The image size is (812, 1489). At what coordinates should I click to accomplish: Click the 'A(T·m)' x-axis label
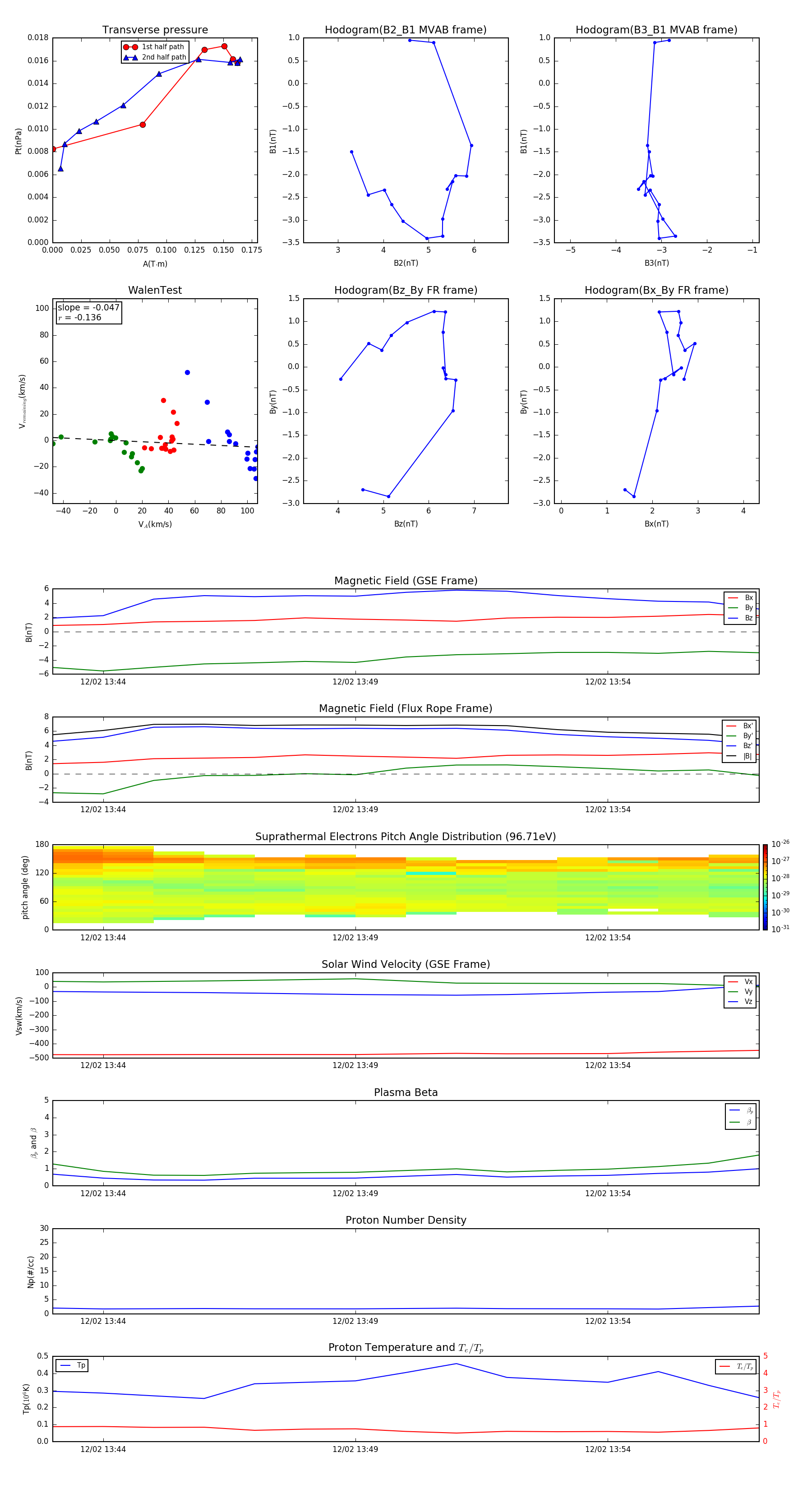[x=155, y=264]
